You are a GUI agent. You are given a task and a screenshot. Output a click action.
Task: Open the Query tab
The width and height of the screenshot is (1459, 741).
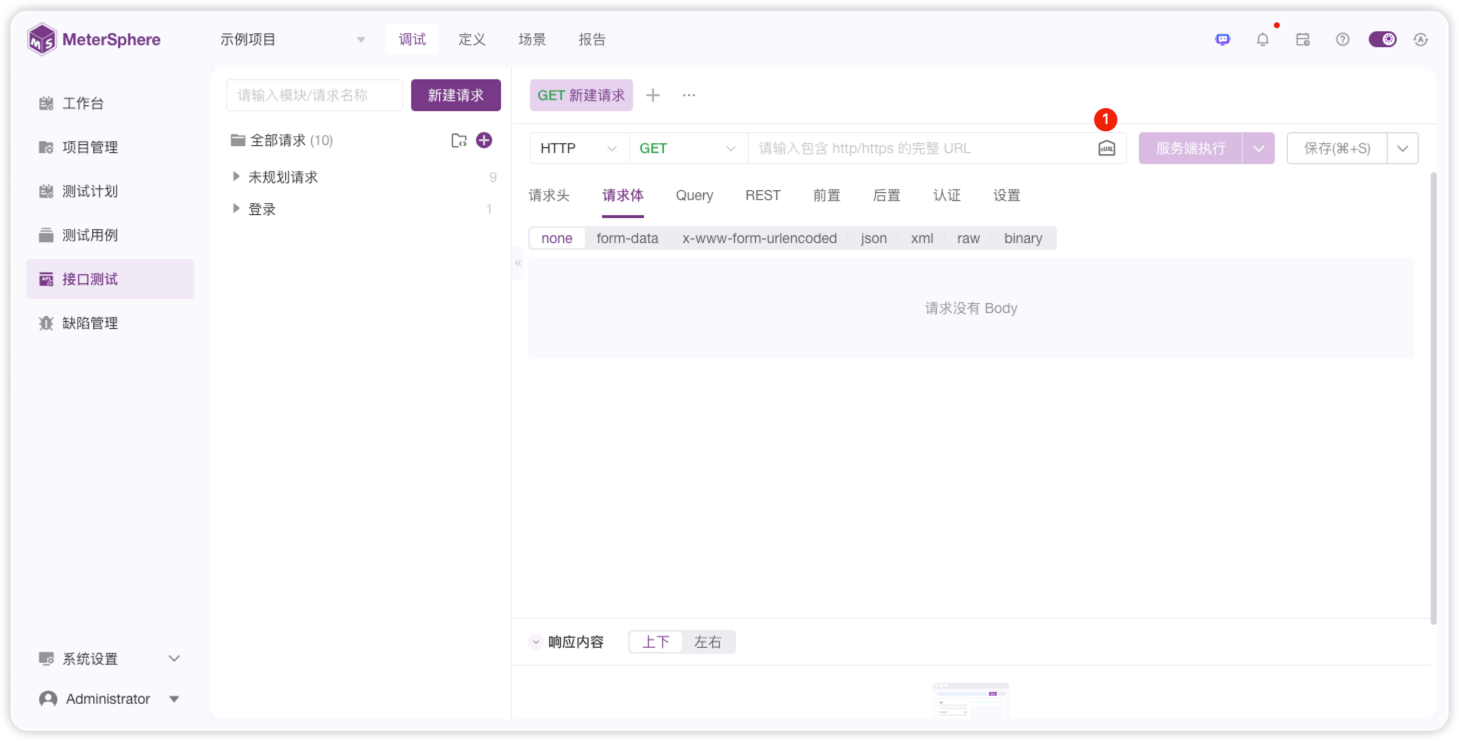click(694, 195)
